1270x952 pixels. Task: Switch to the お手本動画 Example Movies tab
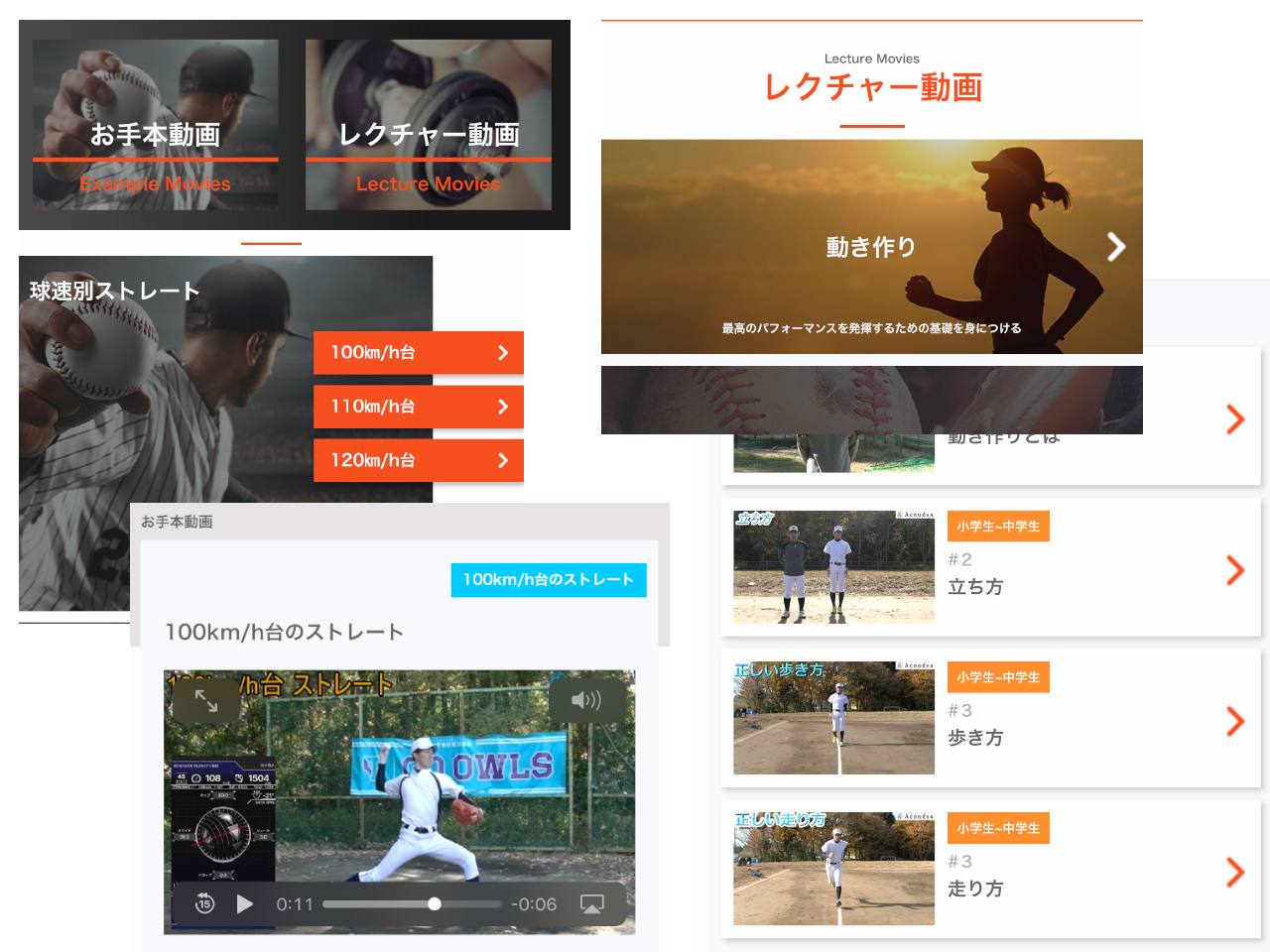[x=156, y=125]
